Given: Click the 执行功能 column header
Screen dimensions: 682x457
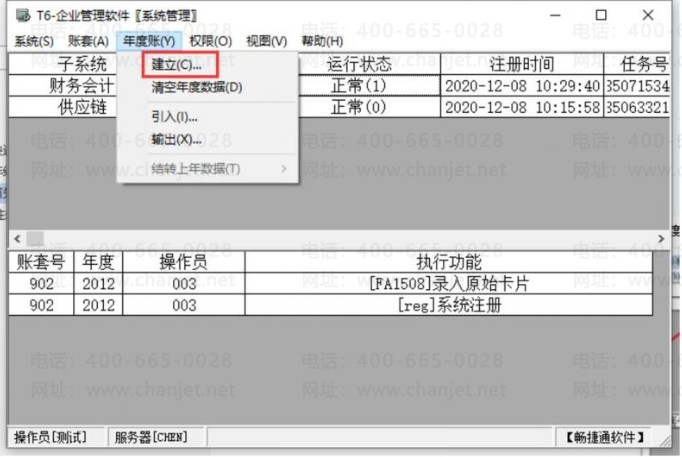Looking at the screenshot, I should 449,262.
